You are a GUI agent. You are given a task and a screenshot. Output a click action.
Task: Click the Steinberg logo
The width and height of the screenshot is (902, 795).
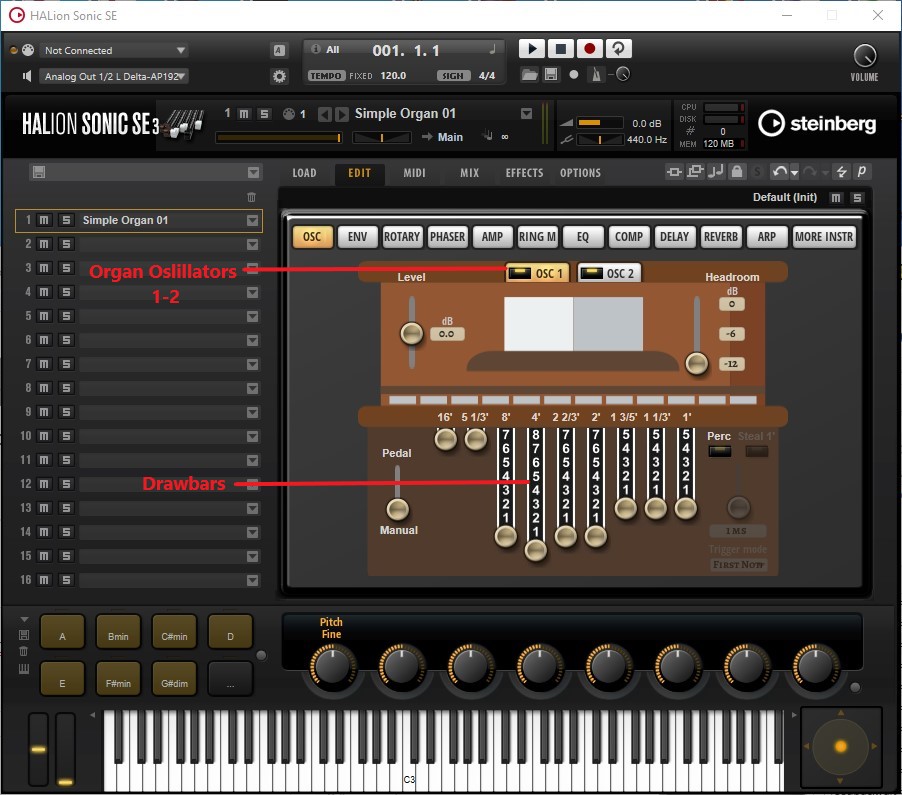click(817, 123)
